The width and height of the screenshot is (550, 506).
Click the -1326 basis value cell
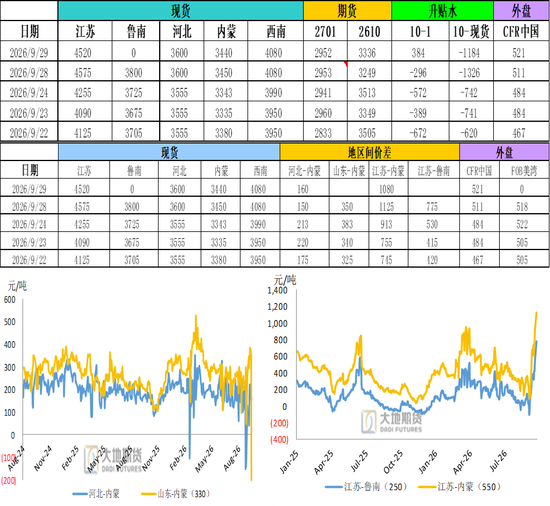click(471, 72)
